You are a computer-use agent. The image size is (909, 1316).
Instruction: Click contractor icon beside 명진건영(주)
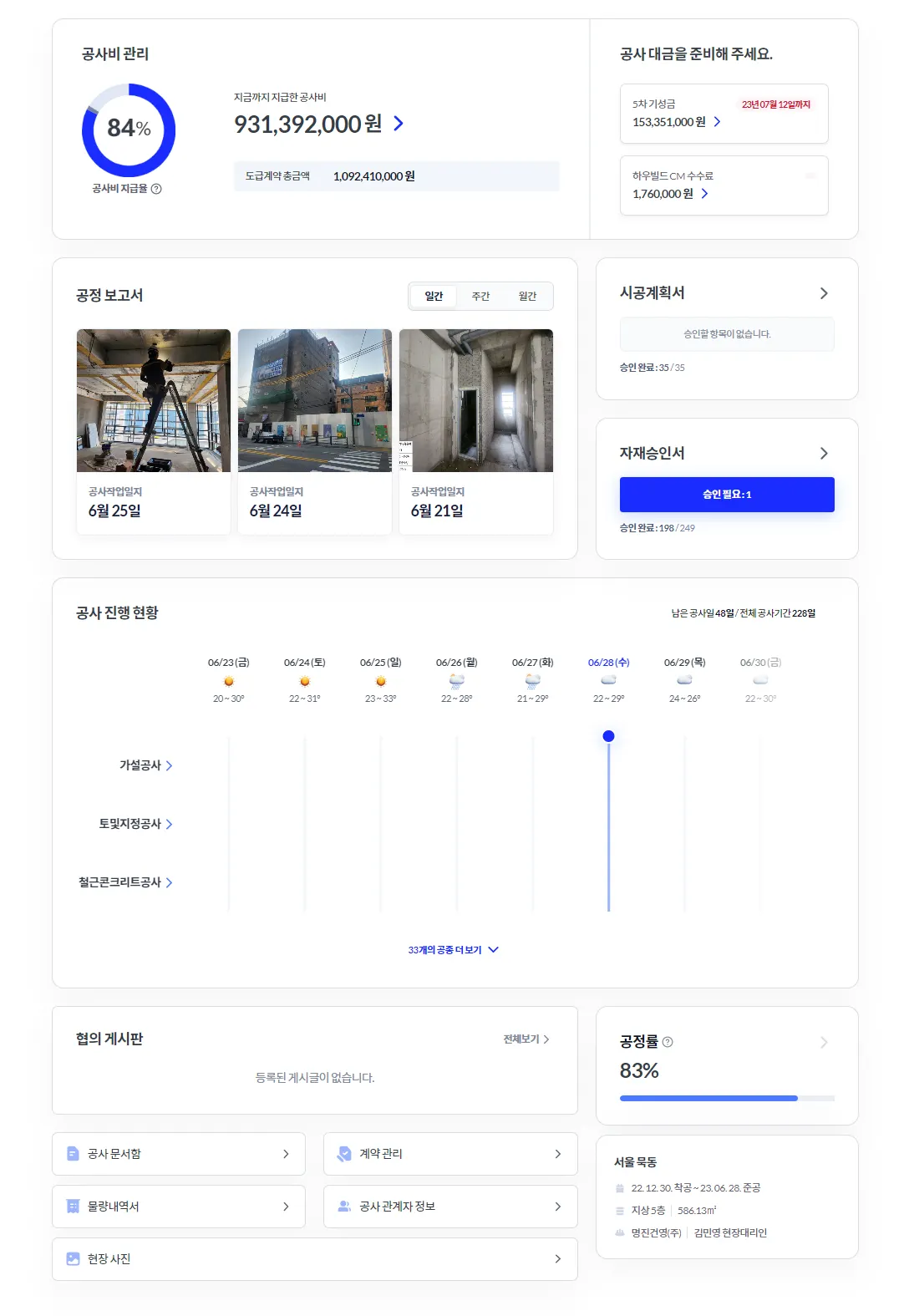coord(620,1233)
